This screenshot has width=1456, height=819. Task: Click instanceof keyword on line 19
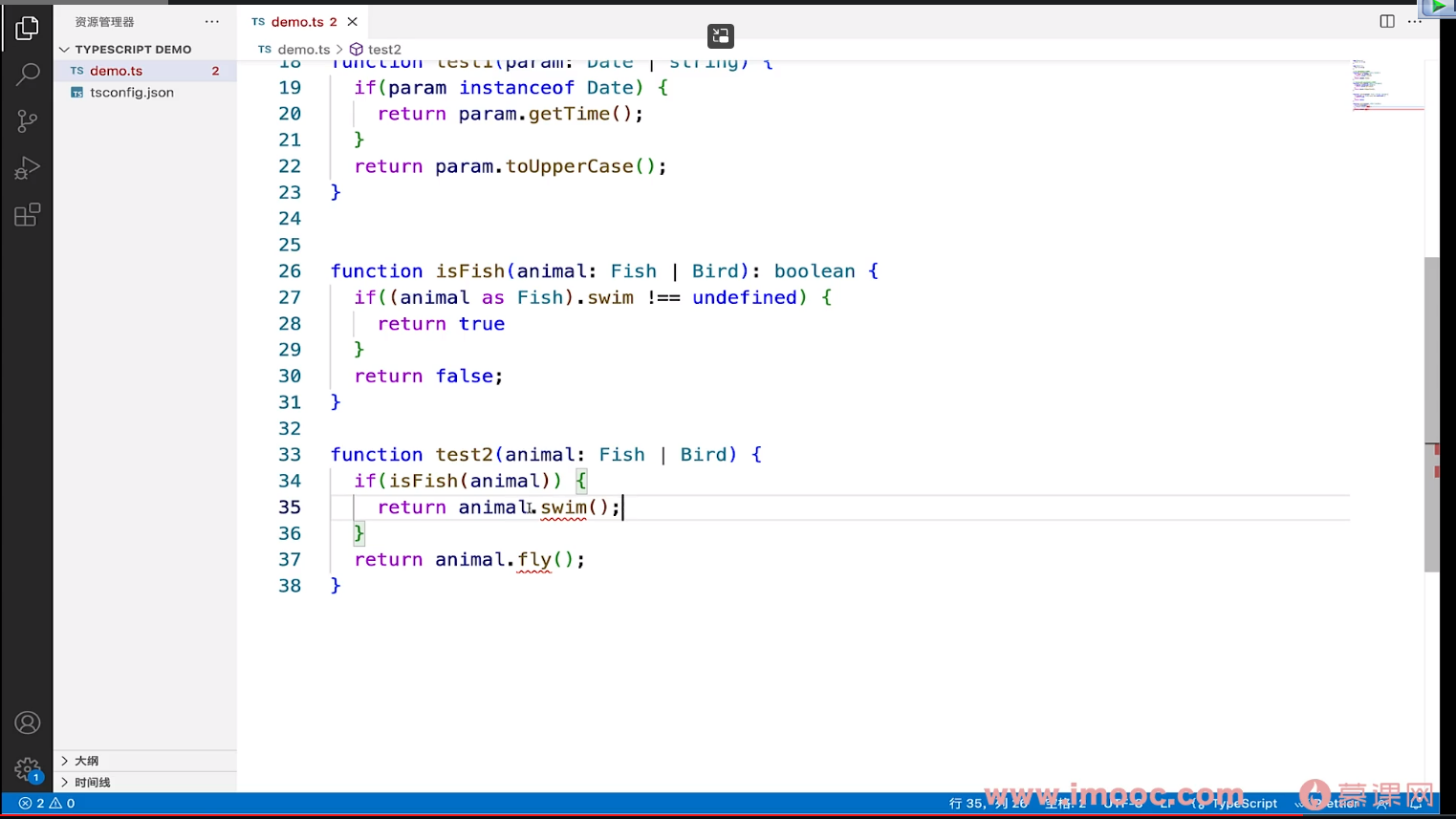(516, 88)
